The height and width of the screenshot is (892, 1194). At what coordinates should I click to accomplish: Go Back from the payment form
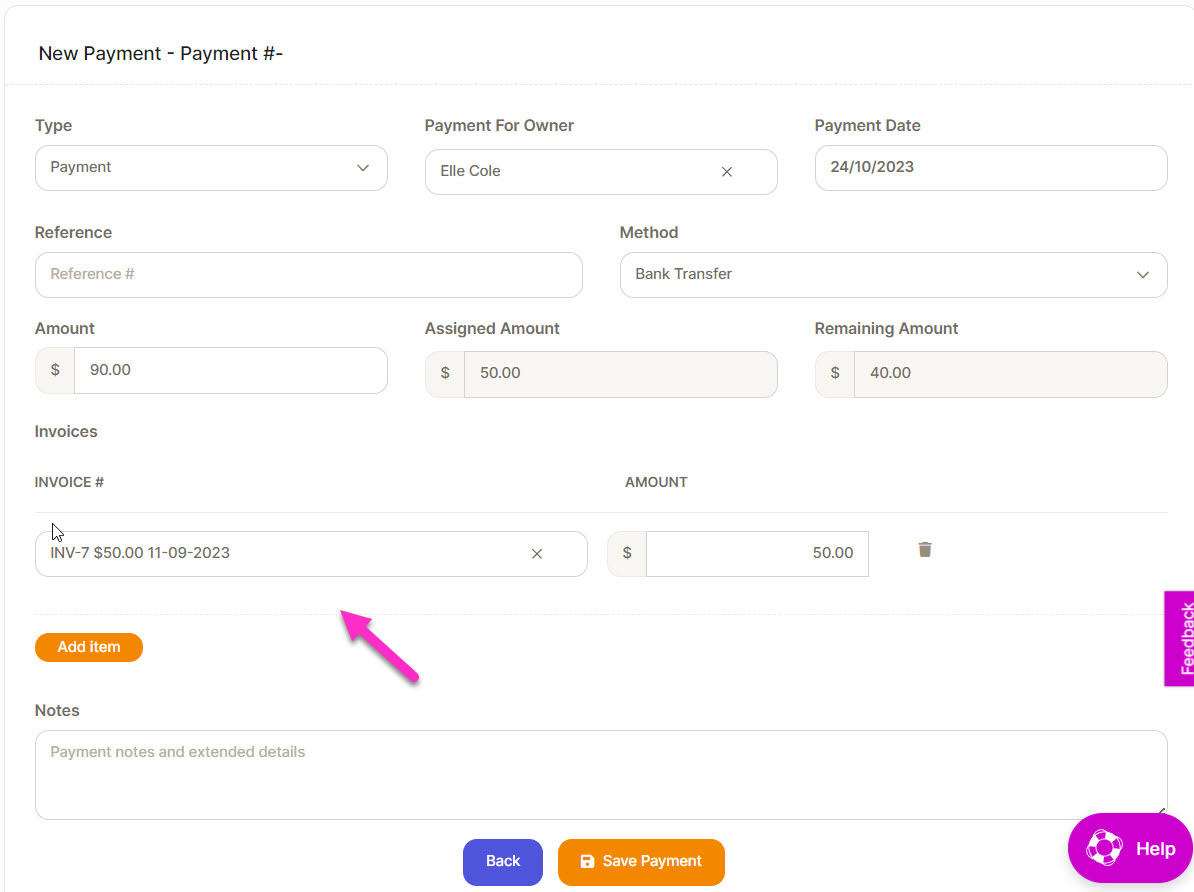(x=503, y=862)
